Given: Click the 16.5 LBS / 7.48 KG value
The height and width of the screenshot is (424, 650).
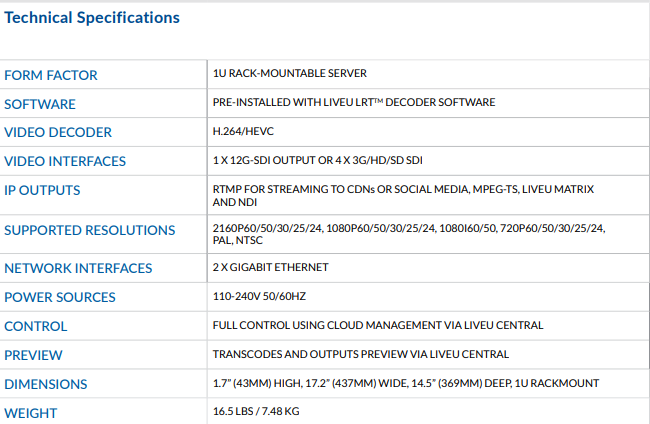Looking at the screenshot, I should click(256, 412).
